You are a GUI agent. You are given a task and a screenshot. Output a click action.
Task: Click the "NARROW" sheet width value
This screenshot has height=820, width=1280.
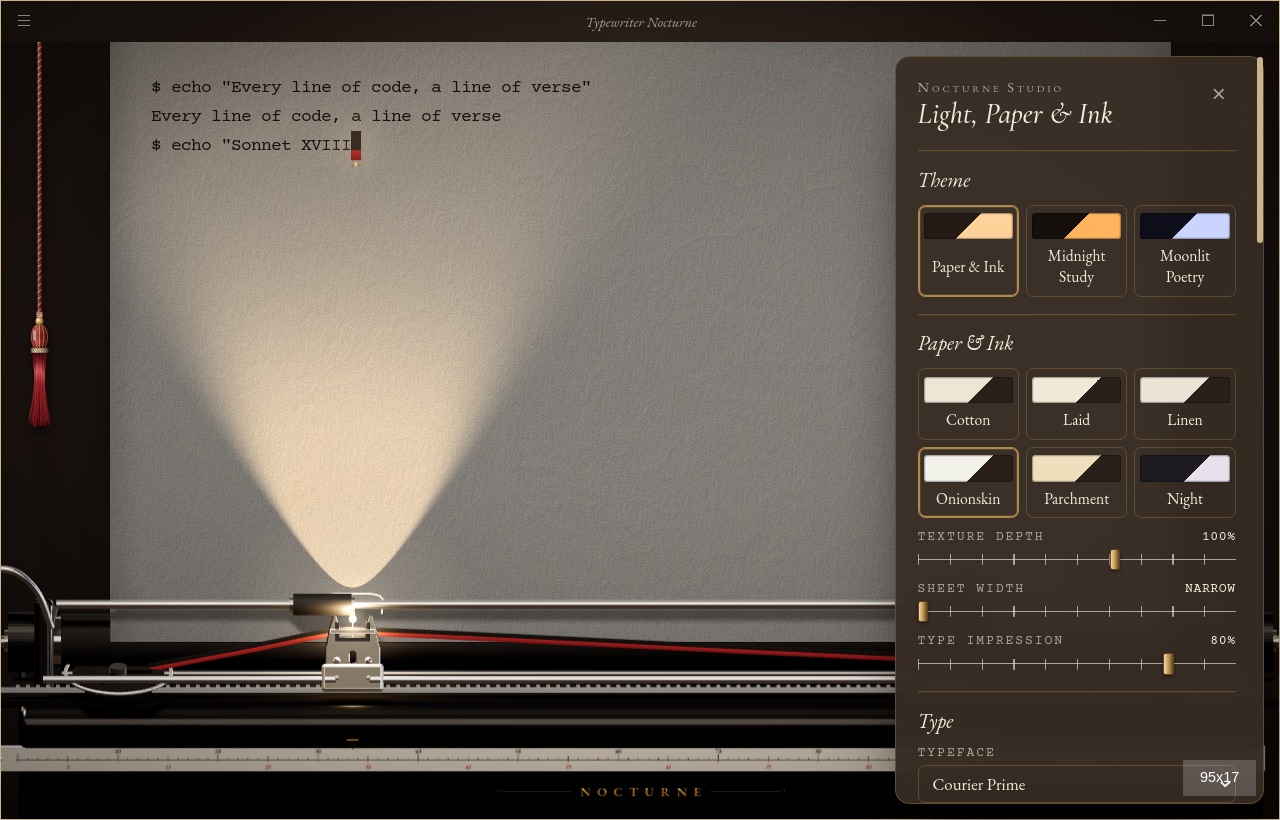tap(1210, 588)
